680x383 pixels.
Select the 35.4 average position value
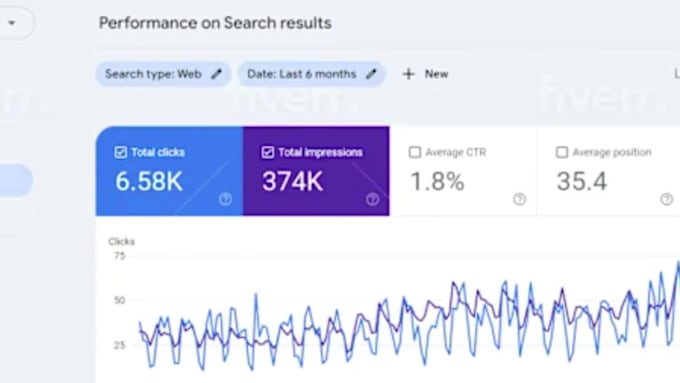click(582, 181)
